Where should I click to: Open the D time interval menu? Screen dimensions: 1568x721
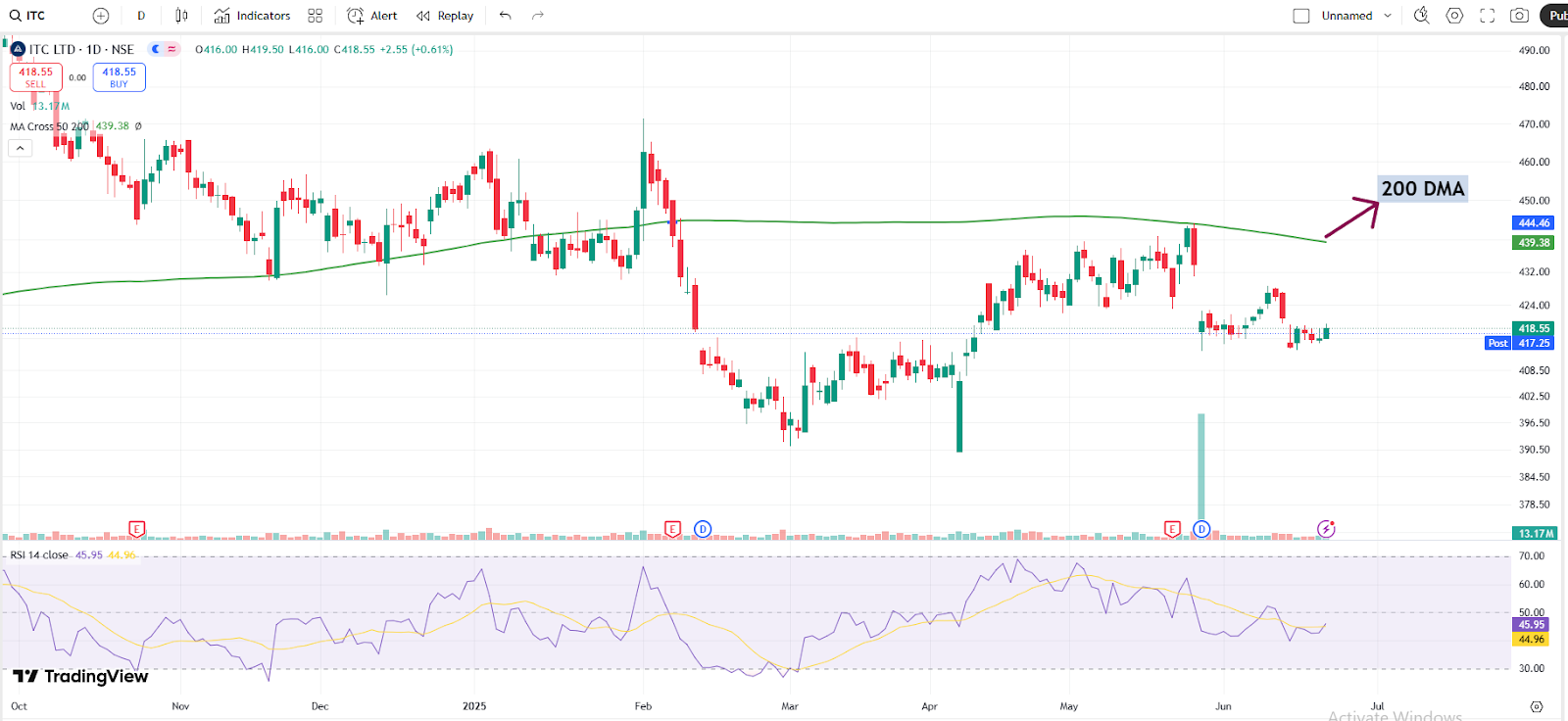(x=141, y=16)
